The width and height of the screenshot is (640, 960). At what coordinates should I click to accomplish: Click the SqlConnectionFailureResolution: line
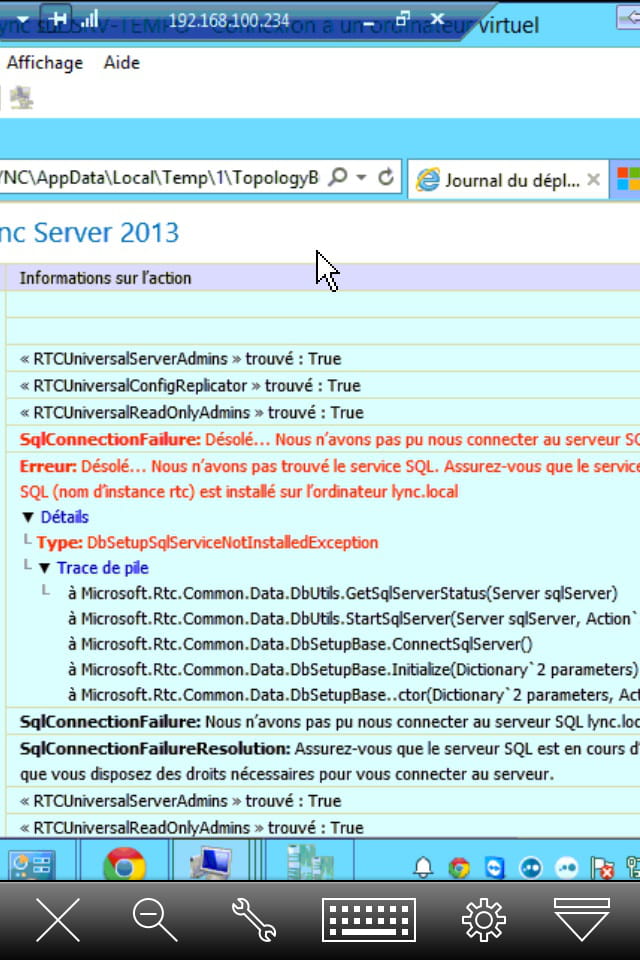point(329,761)
